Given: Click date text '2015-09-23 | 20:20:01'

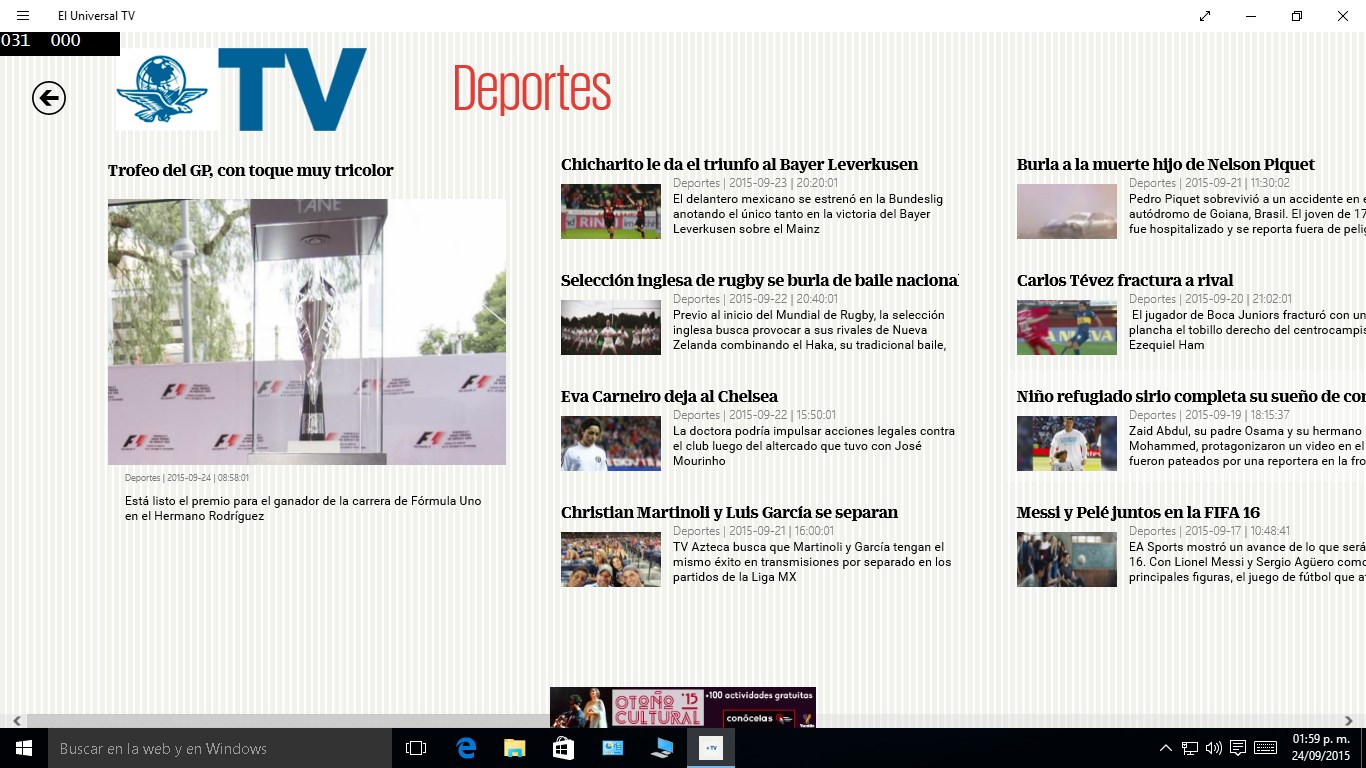Looking at the screenshot, I should click(783, 183).
